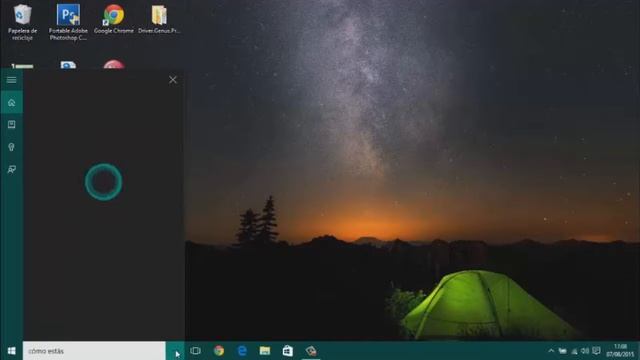Open the Cortana hamburger menu

[x=11, y=80]
